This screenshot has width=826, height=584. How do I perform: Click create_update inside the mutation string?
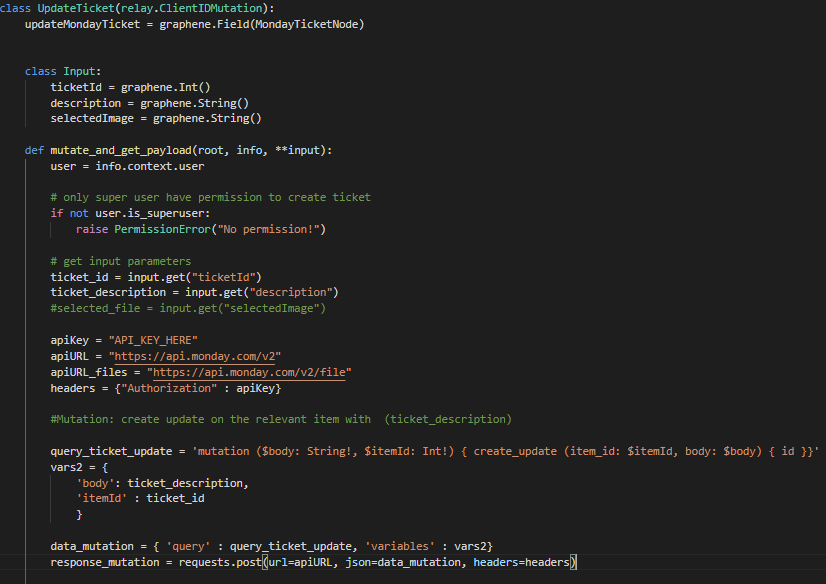click(515, 451)
